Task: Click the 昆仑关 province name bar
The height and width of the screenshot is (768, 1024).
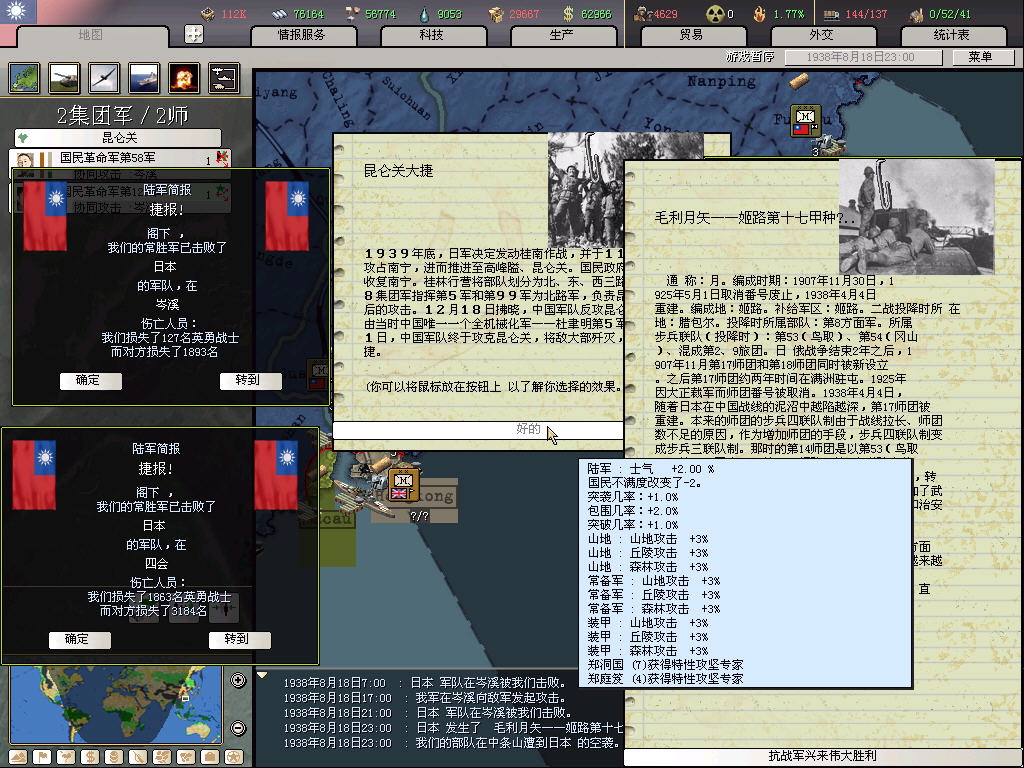Action: click(x=118, y=138)
